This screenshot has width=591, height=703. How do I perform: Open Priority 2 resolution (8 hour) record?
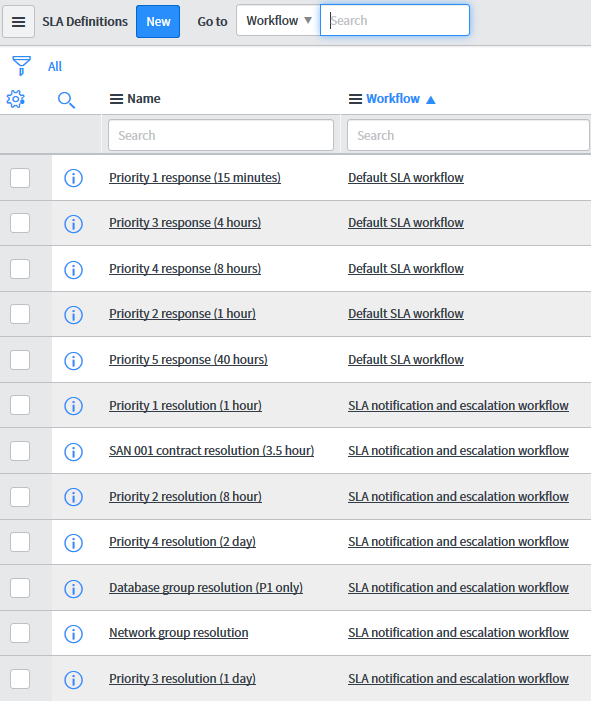(185, 496)
